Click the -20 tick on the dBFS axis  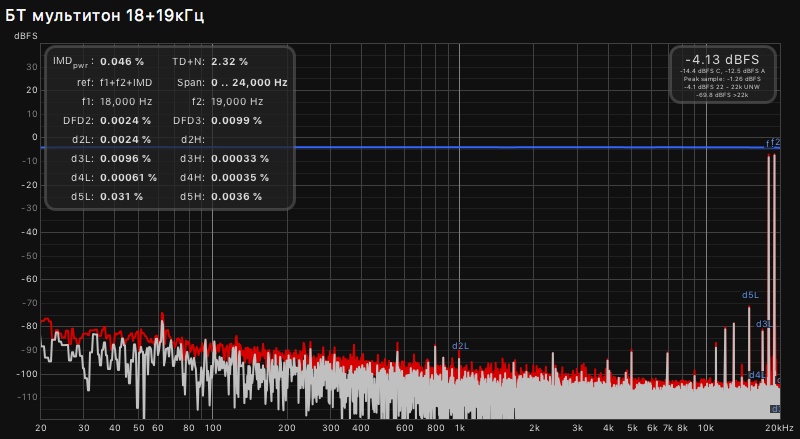(x=30, y=185)
